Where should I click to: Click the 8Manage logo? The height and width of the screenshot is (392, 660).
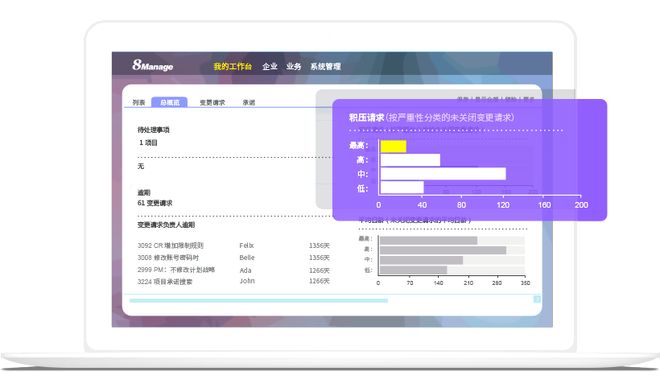point(152,65)
